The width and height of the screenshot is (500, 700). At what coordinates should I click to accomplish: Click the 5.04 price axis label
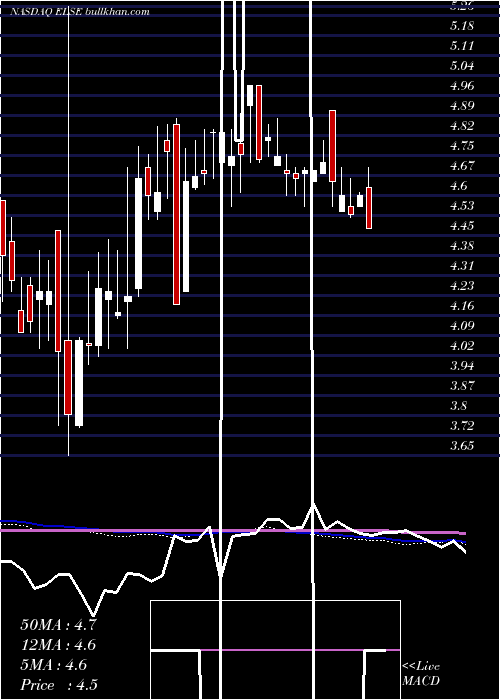click(462, 66)
